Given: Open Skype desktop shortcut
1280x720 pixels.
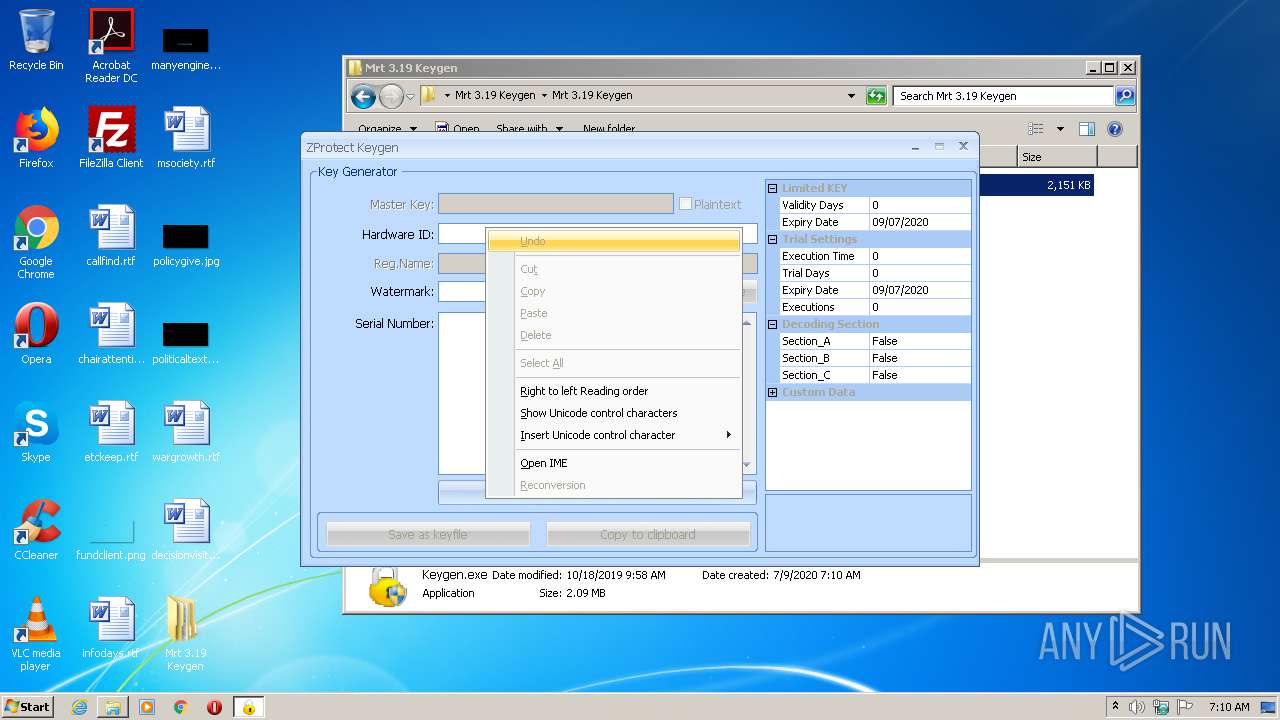Looking at the screenshot, I should click(x=36, y=432).
